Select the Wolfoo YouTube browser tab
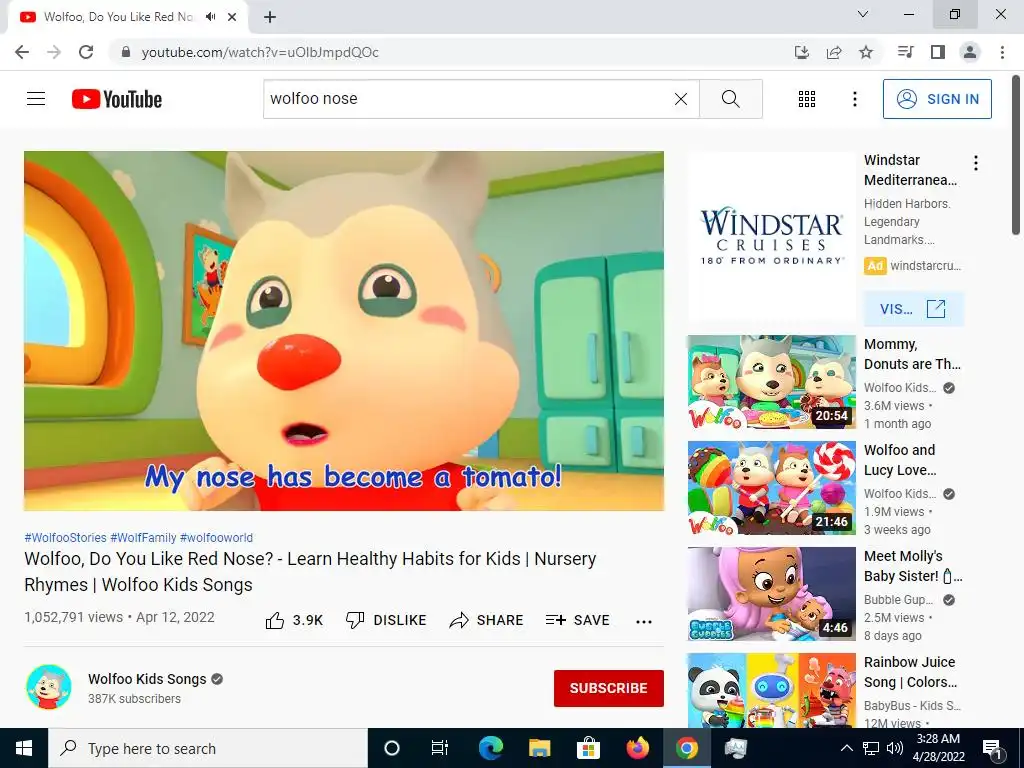 [x=127, y=17]
